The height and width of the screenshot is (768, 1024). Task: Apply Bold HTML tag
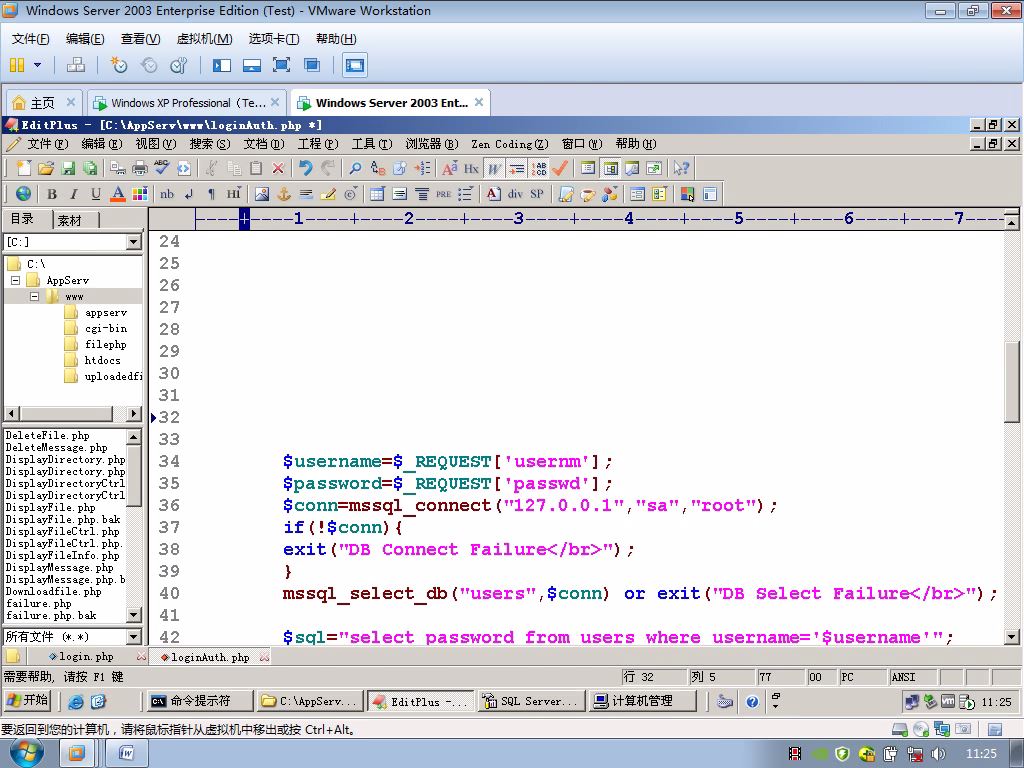[x=52, y=194]
